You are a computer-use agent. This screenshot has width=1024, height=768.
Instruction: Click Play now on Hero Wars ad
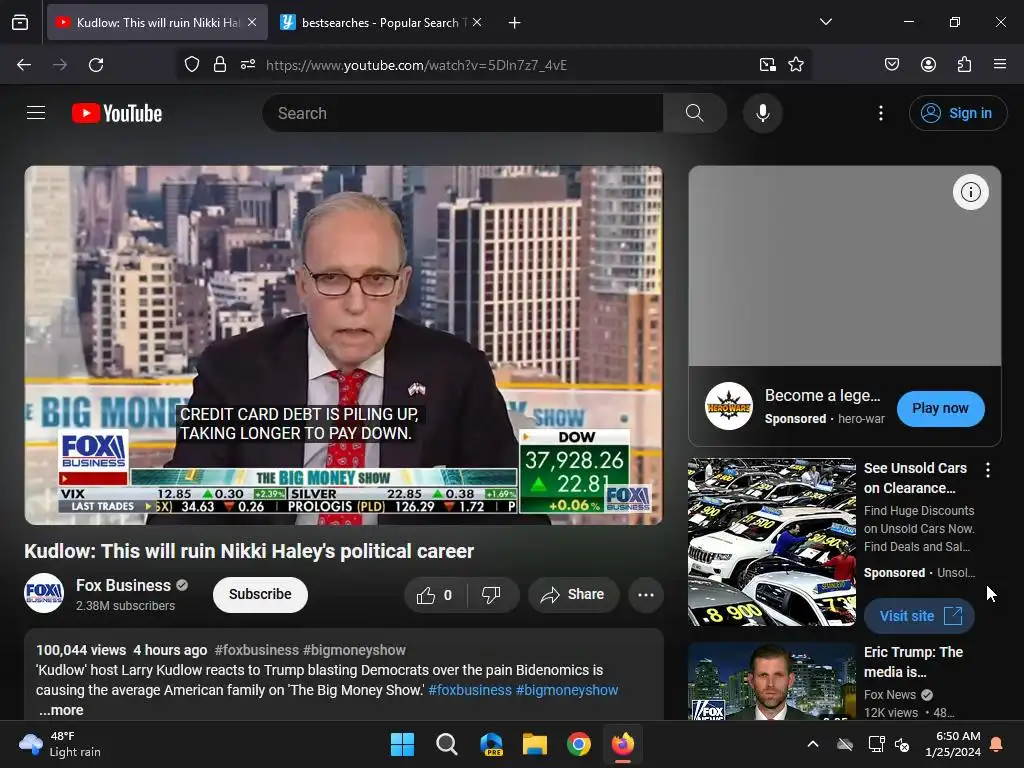pyautogui.click(x=940, y=408)
